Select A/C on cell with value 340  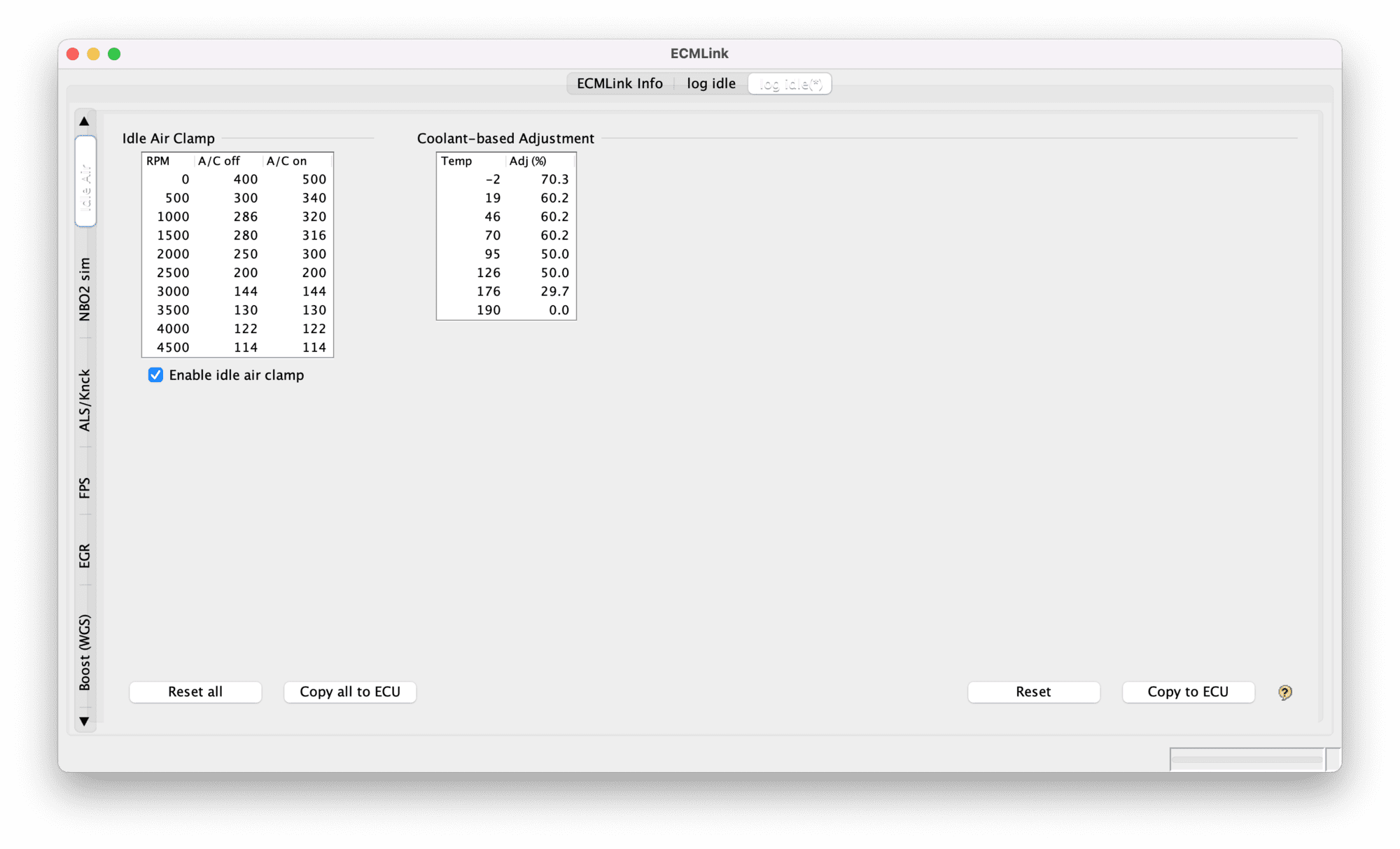[297, 198]
